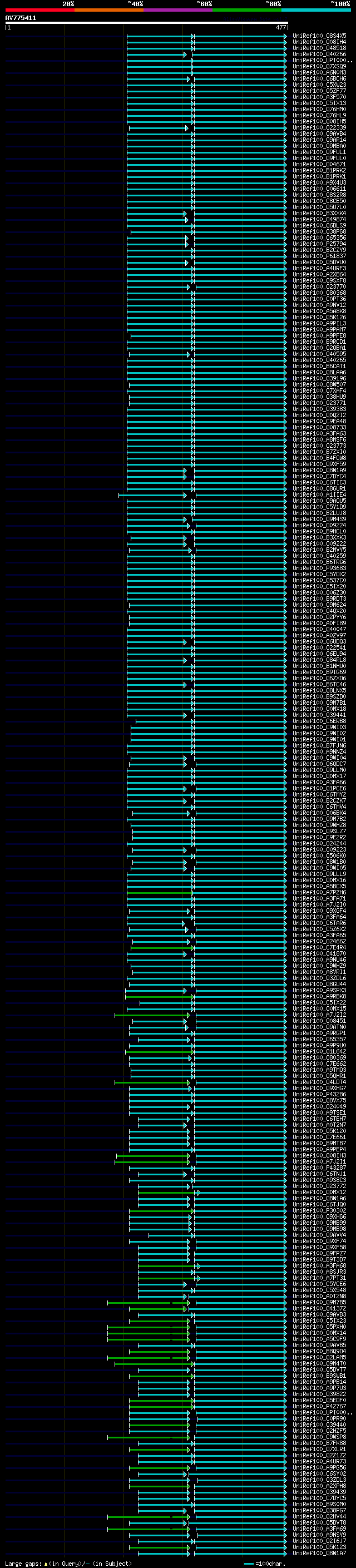Click the orange ~40% identity legend segment
Screen dimensions: 356x1568
(109, 11)
